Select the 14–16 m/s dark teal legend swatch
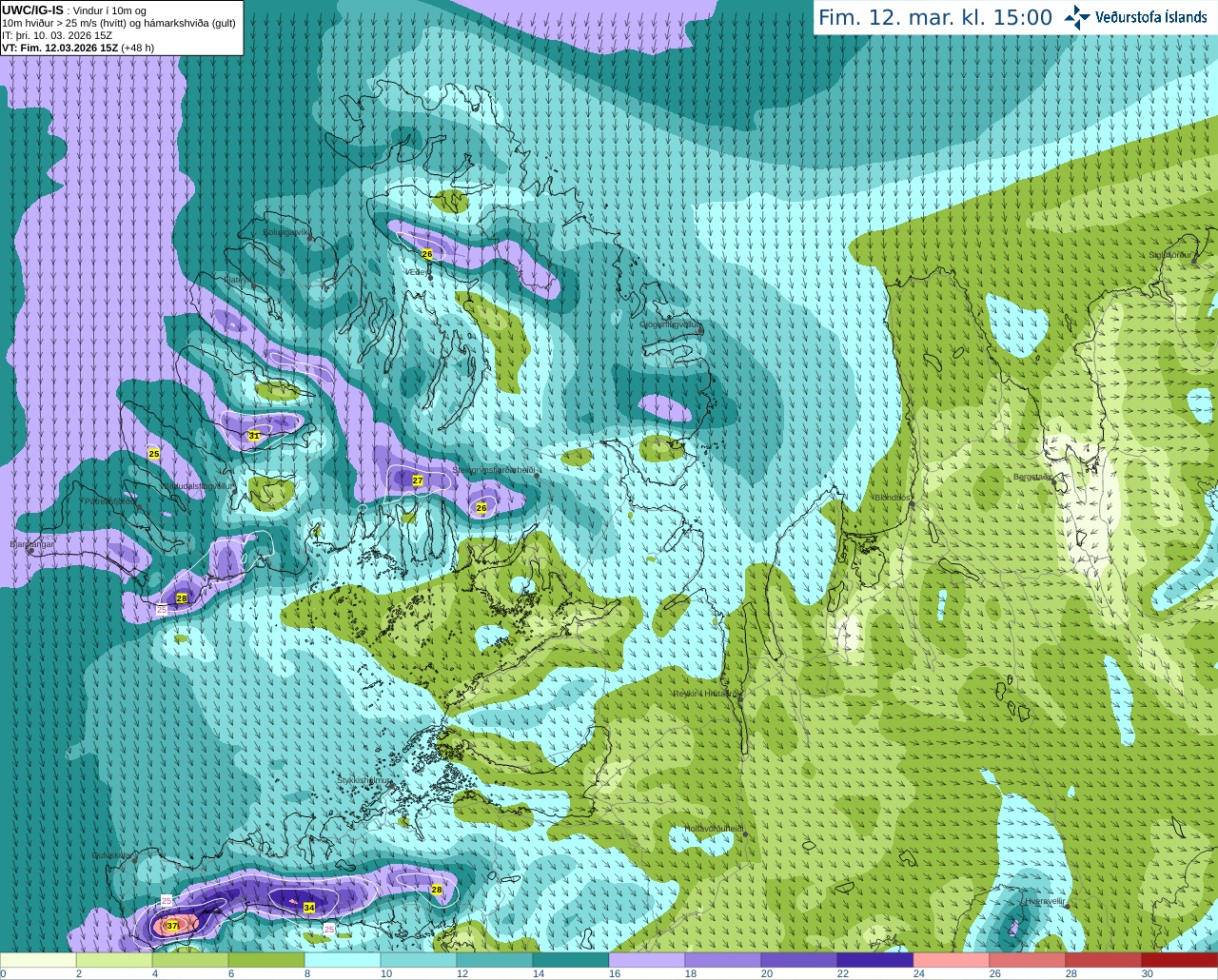This screenshot has height=980, width=1218. coord(571,960)
